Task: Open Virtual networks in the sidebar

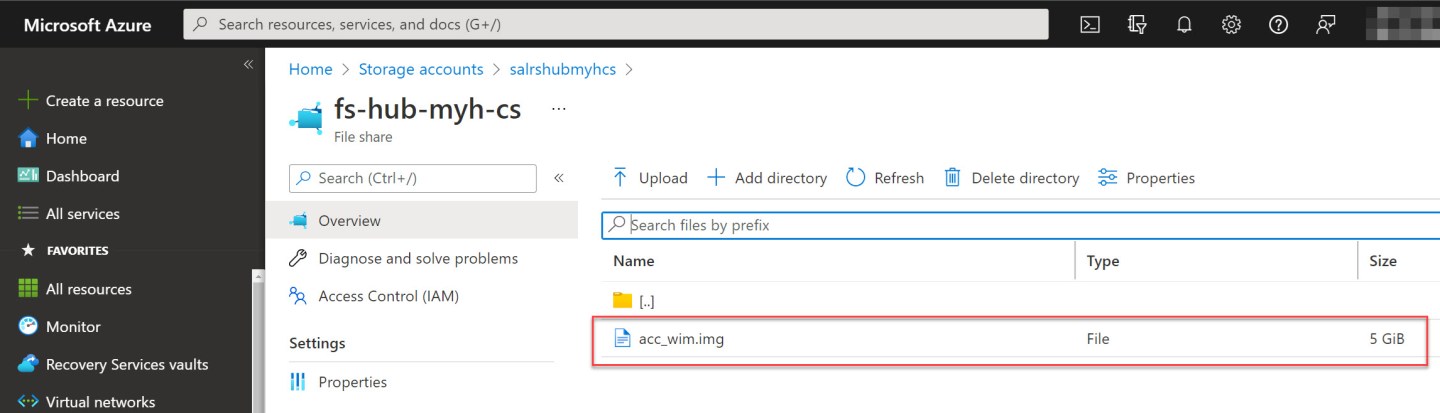Action: click(87, 402)
